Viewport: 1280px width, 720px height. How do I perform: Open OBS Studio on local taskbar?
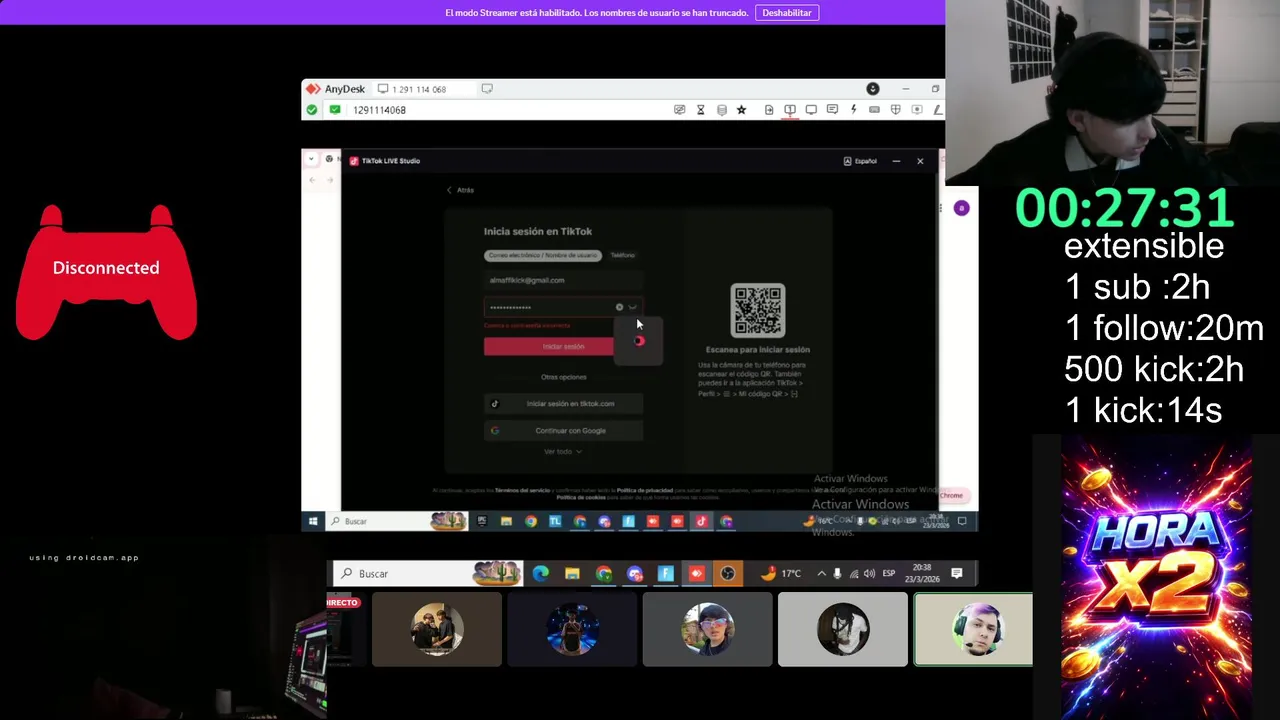click(728, 574)
